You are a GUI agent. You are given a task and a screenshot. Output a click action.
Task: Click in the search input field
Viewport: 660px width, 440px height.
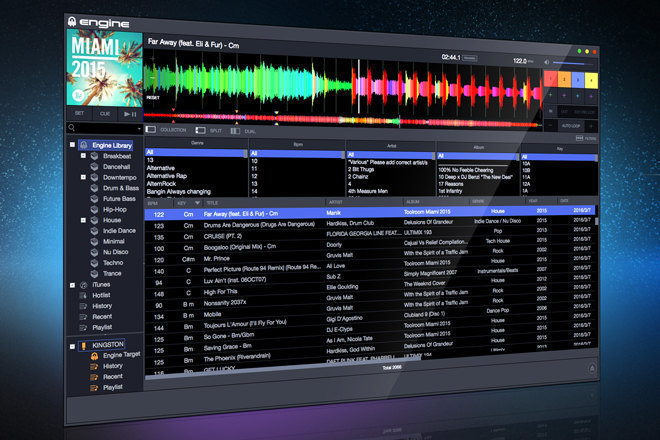click(x=105, y=128)
